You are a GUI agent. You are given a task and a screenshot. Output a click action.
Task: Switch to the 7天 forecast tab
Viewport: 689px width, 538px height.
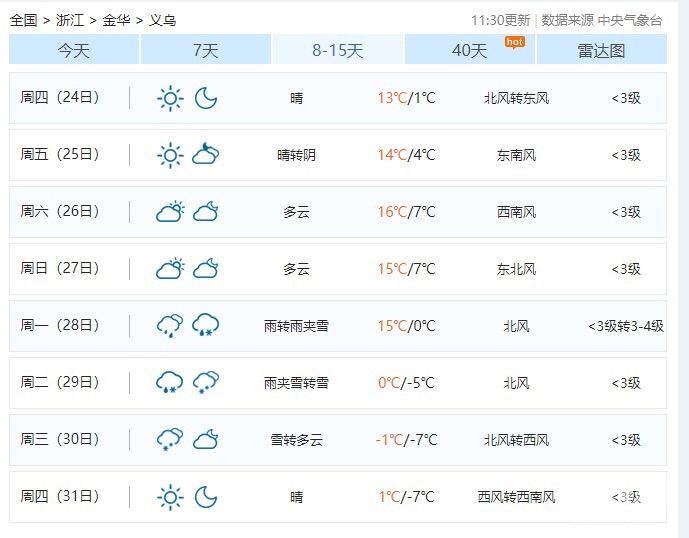coord(206,50)
